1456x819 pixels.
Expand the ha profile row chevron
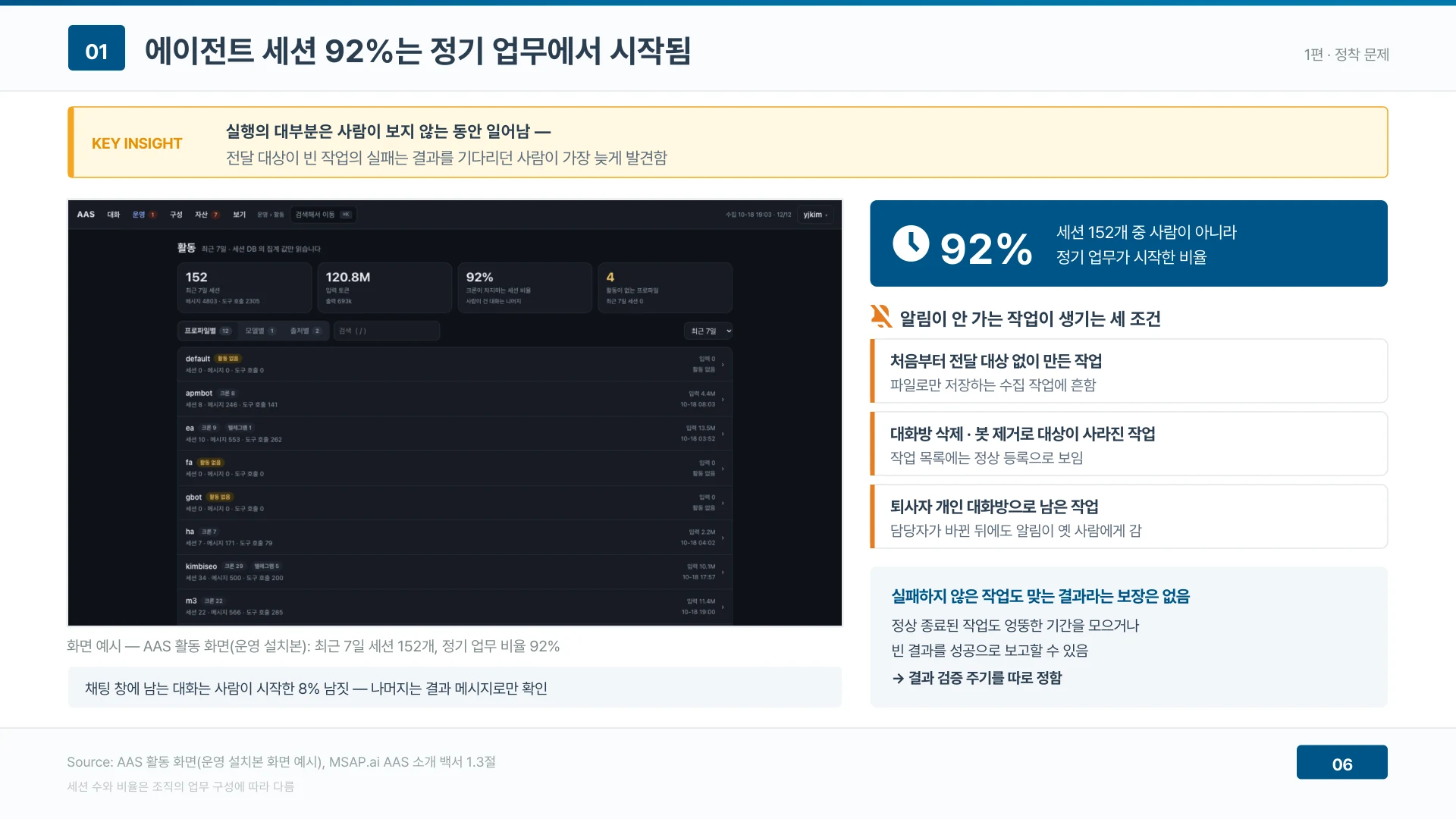point(723,537)
